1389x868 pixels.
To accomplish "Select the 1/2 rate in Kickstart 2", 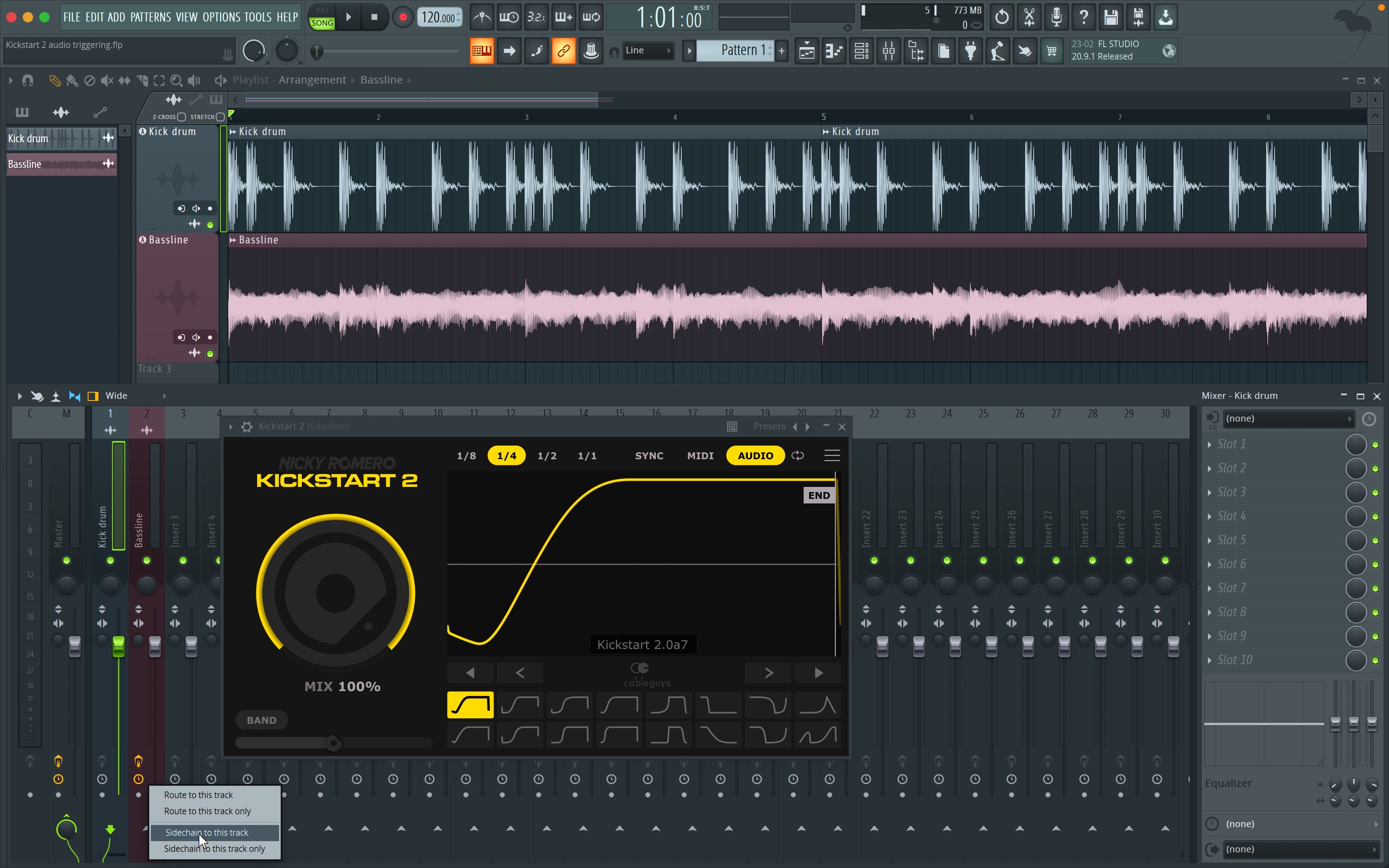I will coord(547,456).
